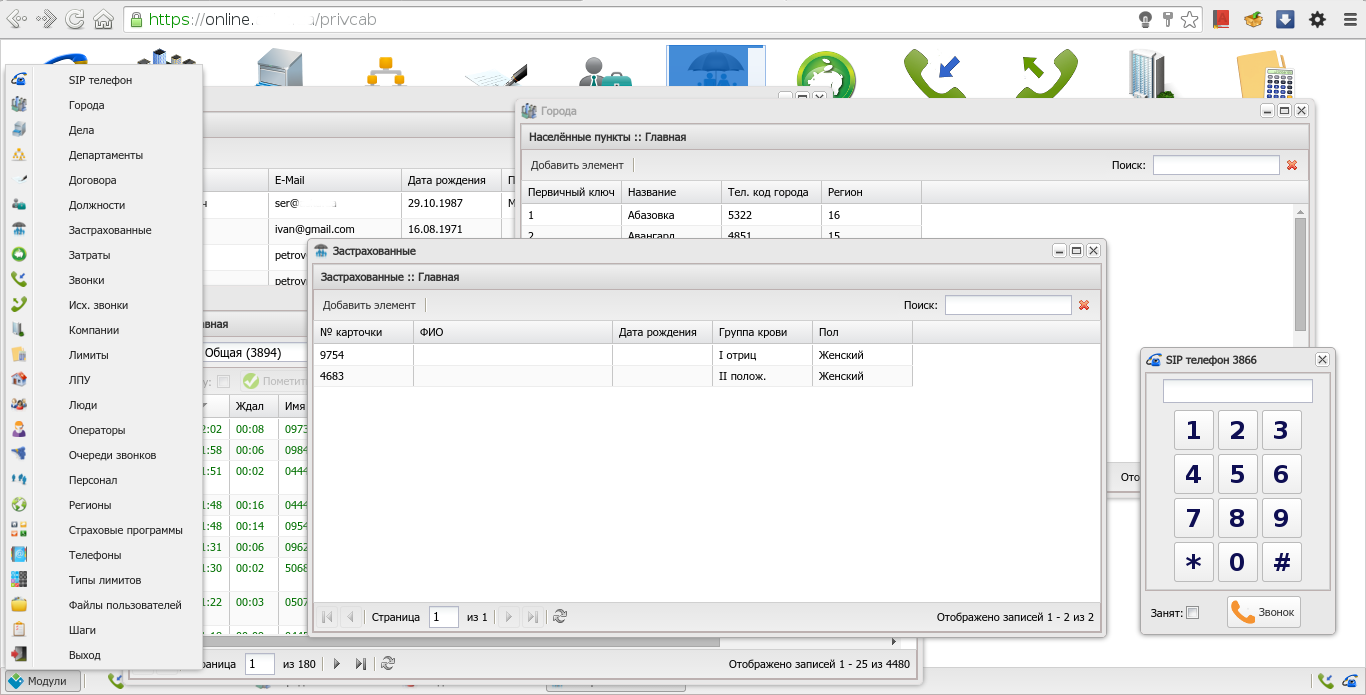This screenshot has width=1366, height=695.
Task: Clear search with red X in Застрахованные
Action: click(x=1084, y=305)
